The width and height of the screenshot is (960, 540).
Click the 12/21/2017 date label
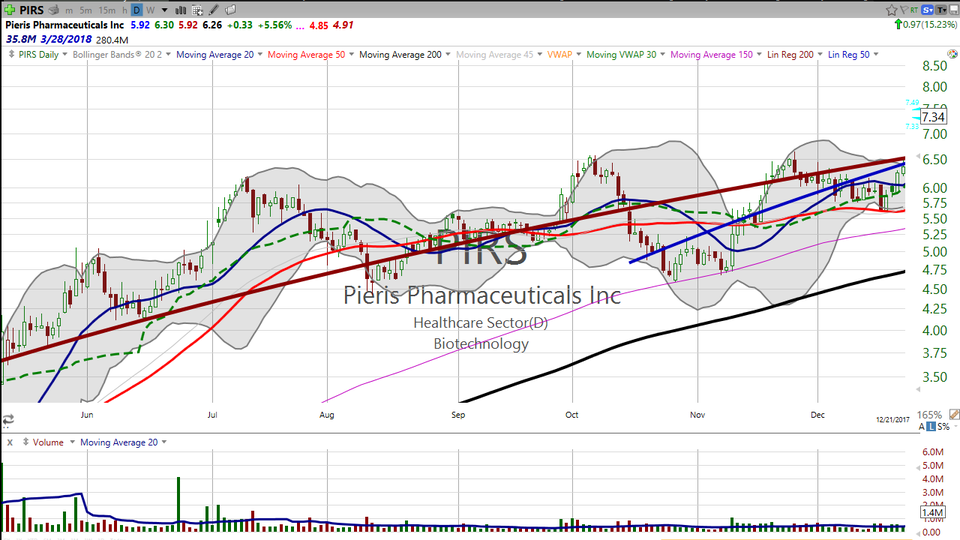coord(893,419)
